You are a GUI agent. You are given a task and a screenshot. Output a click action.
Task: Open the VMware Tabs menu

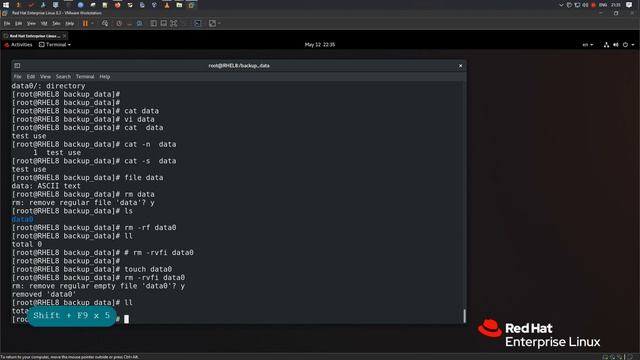point(56,24)
